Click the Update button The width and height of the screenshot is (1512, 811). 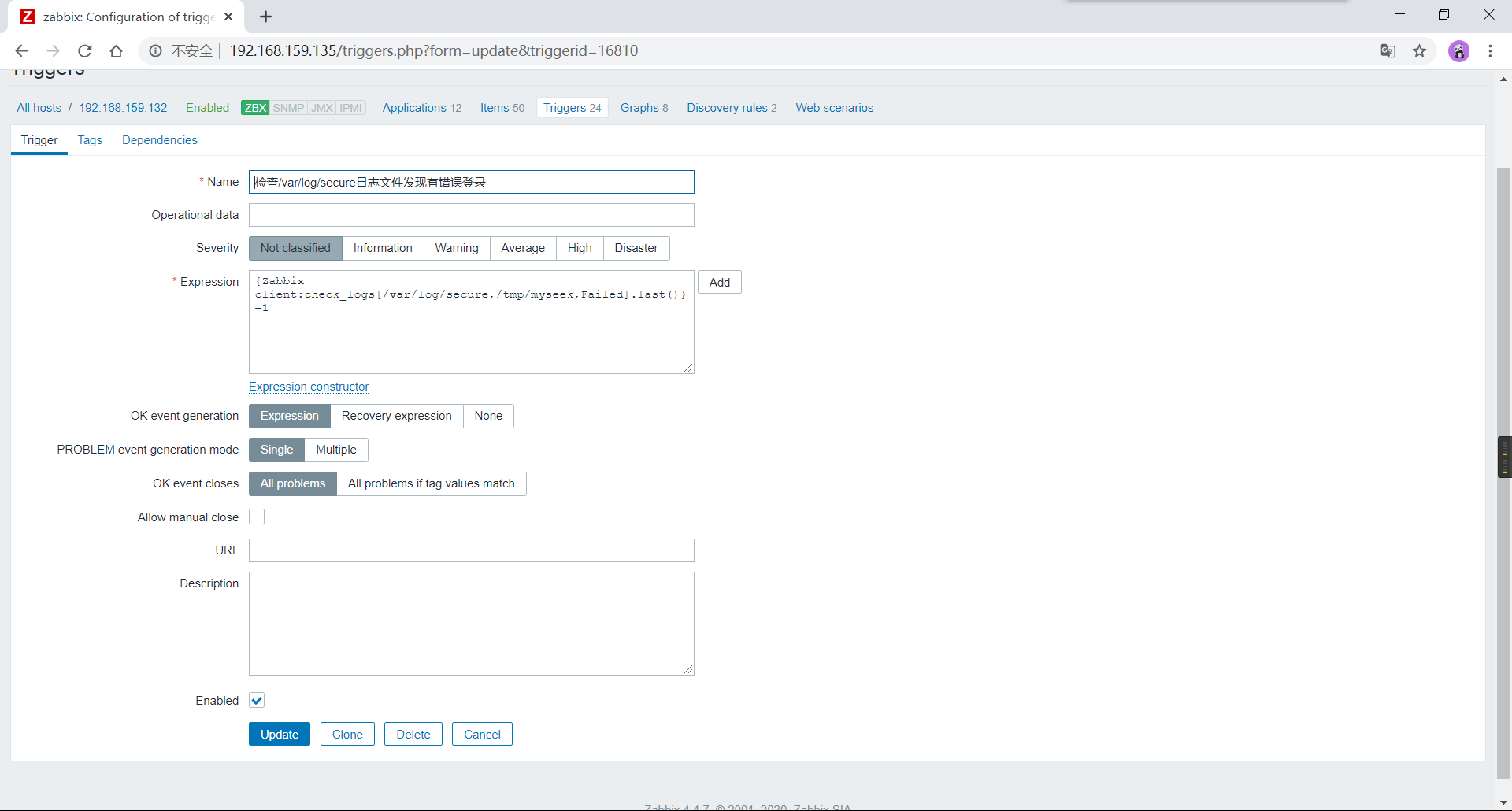(280, 734)
